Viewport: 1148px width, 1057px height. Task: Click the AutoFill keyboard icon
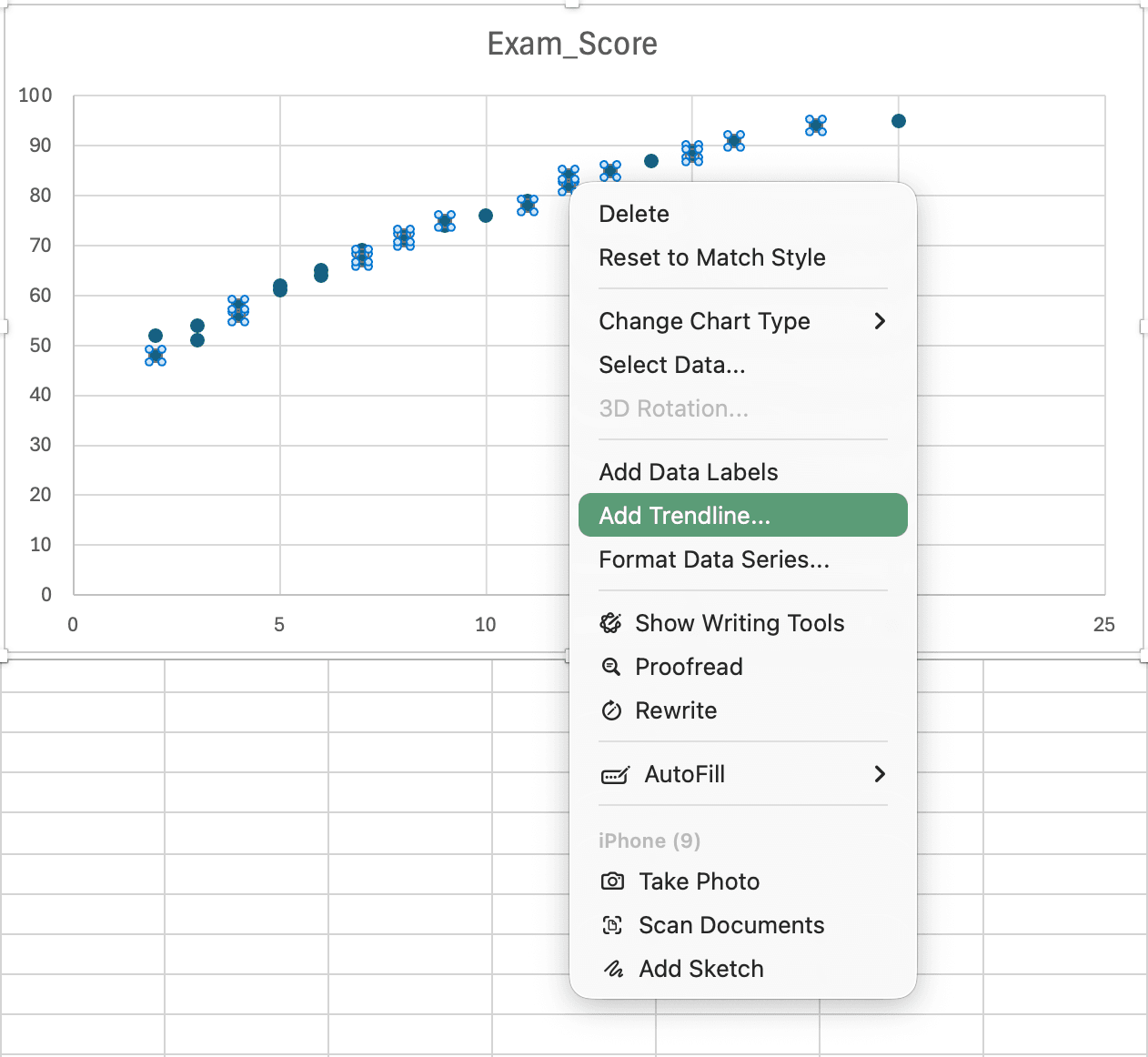tap(615, 774)
